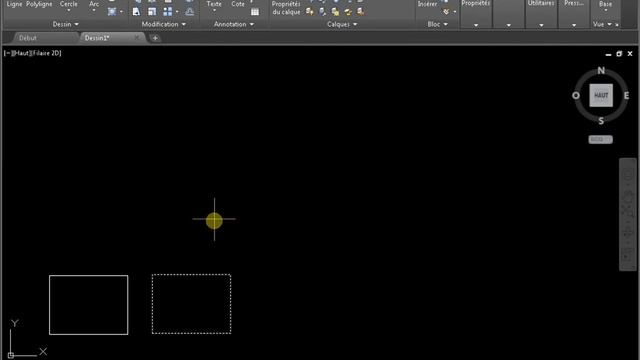Expand the Modification panel

(x=164, y=24)
